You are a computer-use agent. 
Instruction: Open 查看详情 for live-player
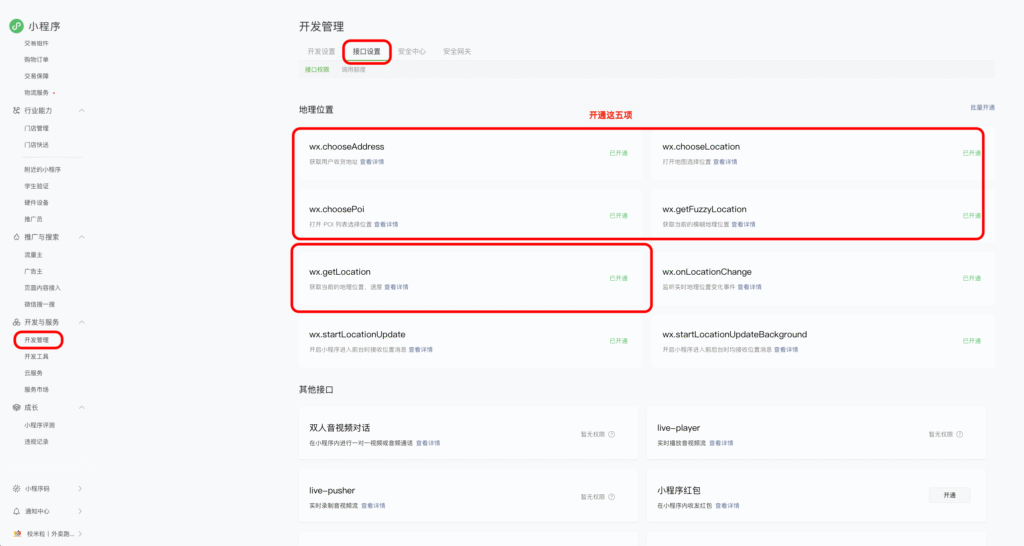tap(721, 443)
